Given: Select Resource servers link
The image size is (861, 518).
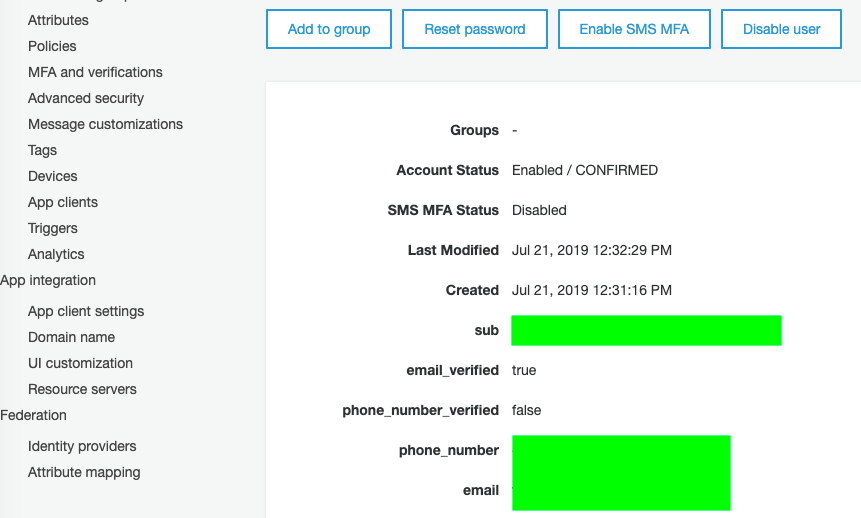Looking at the screenshot, I should pos(82,389).
